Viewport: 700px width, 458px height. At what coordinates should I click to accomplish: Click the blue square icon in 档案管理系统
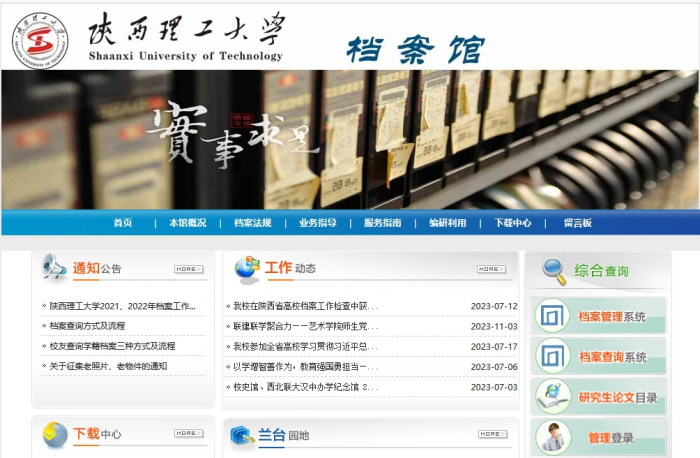(552, 316)
